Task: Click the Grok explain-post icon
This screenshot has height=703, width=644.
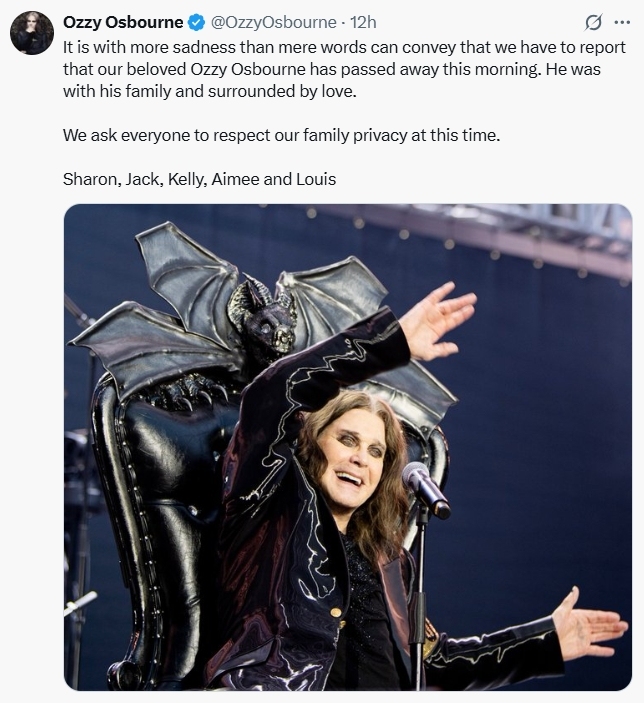Action: 593,22
